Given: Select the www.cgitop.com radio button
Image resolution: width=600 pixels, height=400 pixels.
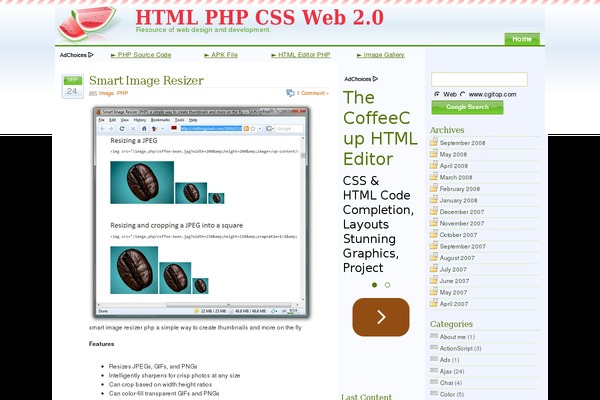Looking at the screenshot, I should tap(462, 94).
